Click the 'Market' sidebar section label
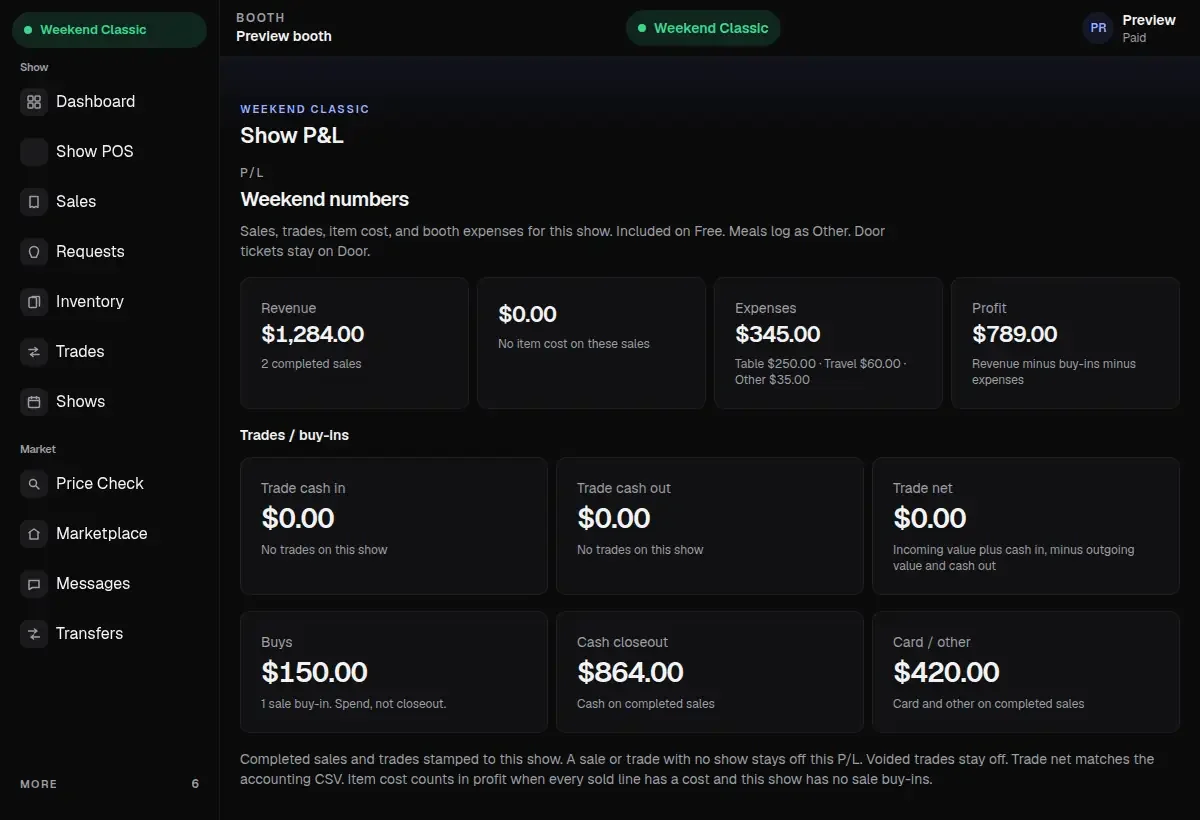The height and width of the screenshot is (820, 1200). (38, 449)
